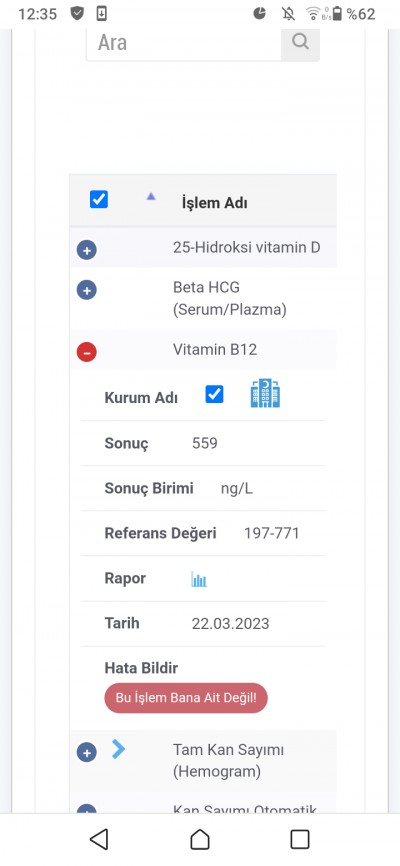
Task: Expand the Tam Kan Sayımı (Hemogram) row
Action: point(87,752)
